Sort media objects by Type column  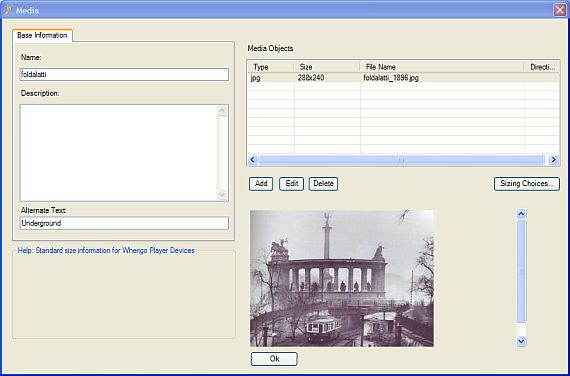[x=271, y=67]
